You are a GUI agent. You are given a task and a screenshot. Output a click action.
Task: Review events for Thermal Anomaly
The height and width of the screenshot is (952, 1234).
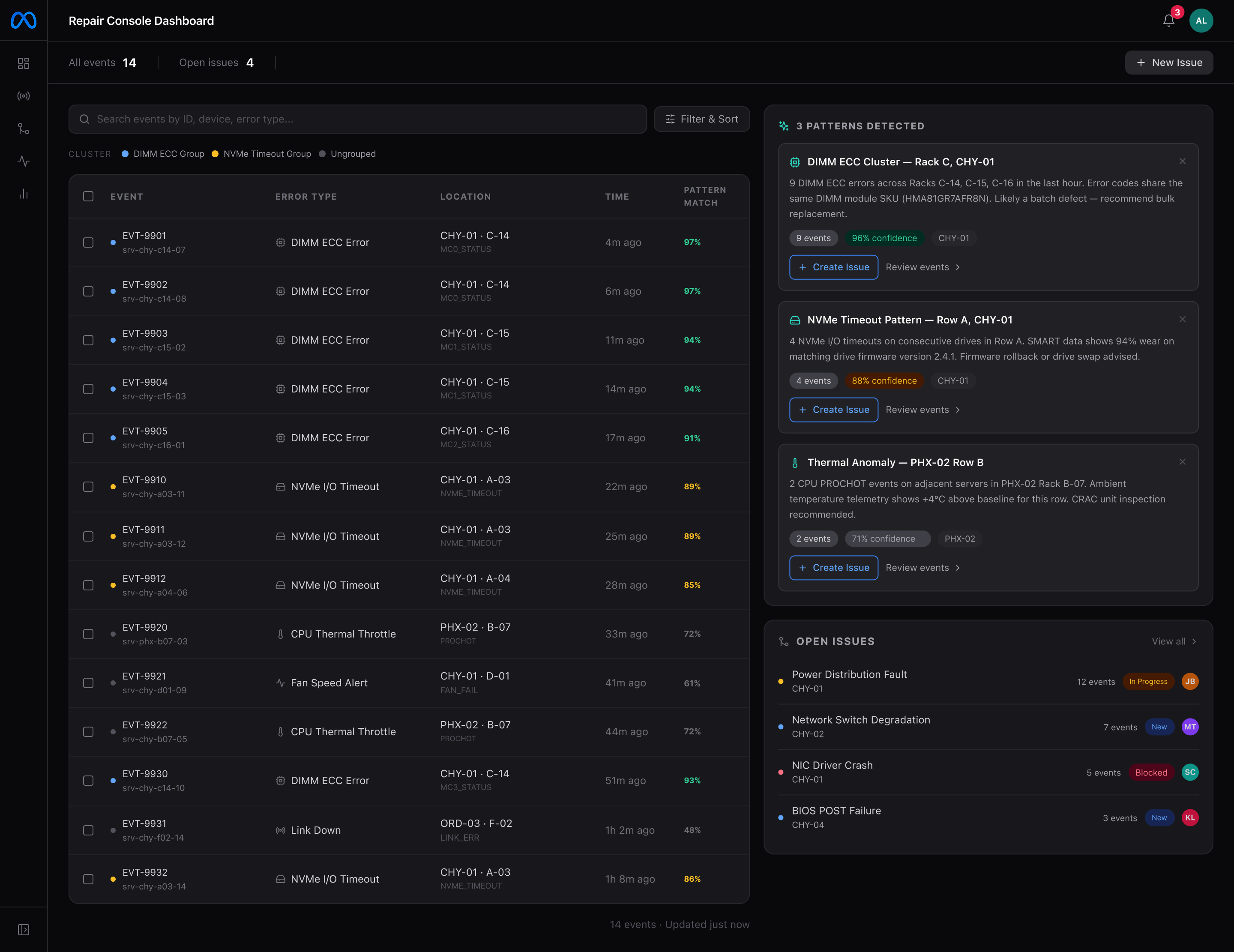click(x=923, y=568)
